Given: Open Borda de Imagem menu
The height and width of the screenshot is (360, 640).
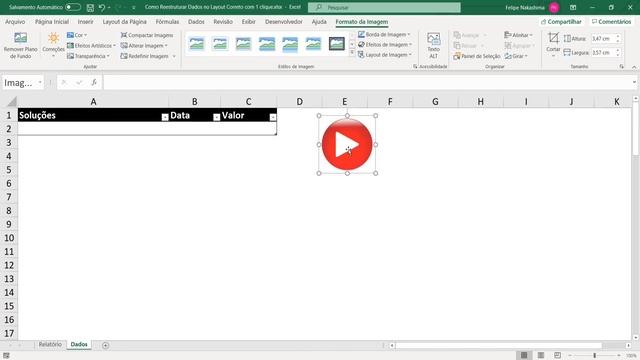Looking at the screenshot, I should point(384,34).
